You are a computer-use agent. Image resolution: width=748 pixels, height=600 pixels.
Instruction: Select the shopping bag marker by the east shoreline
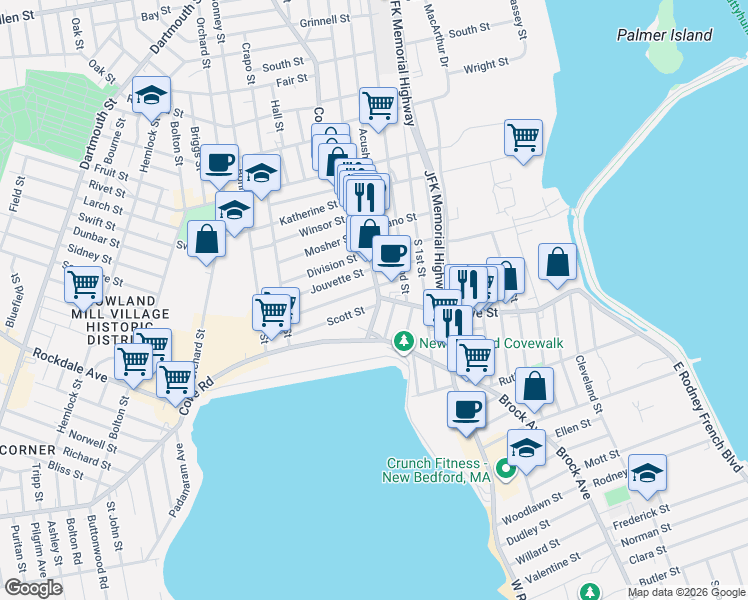tap(558, 262)
